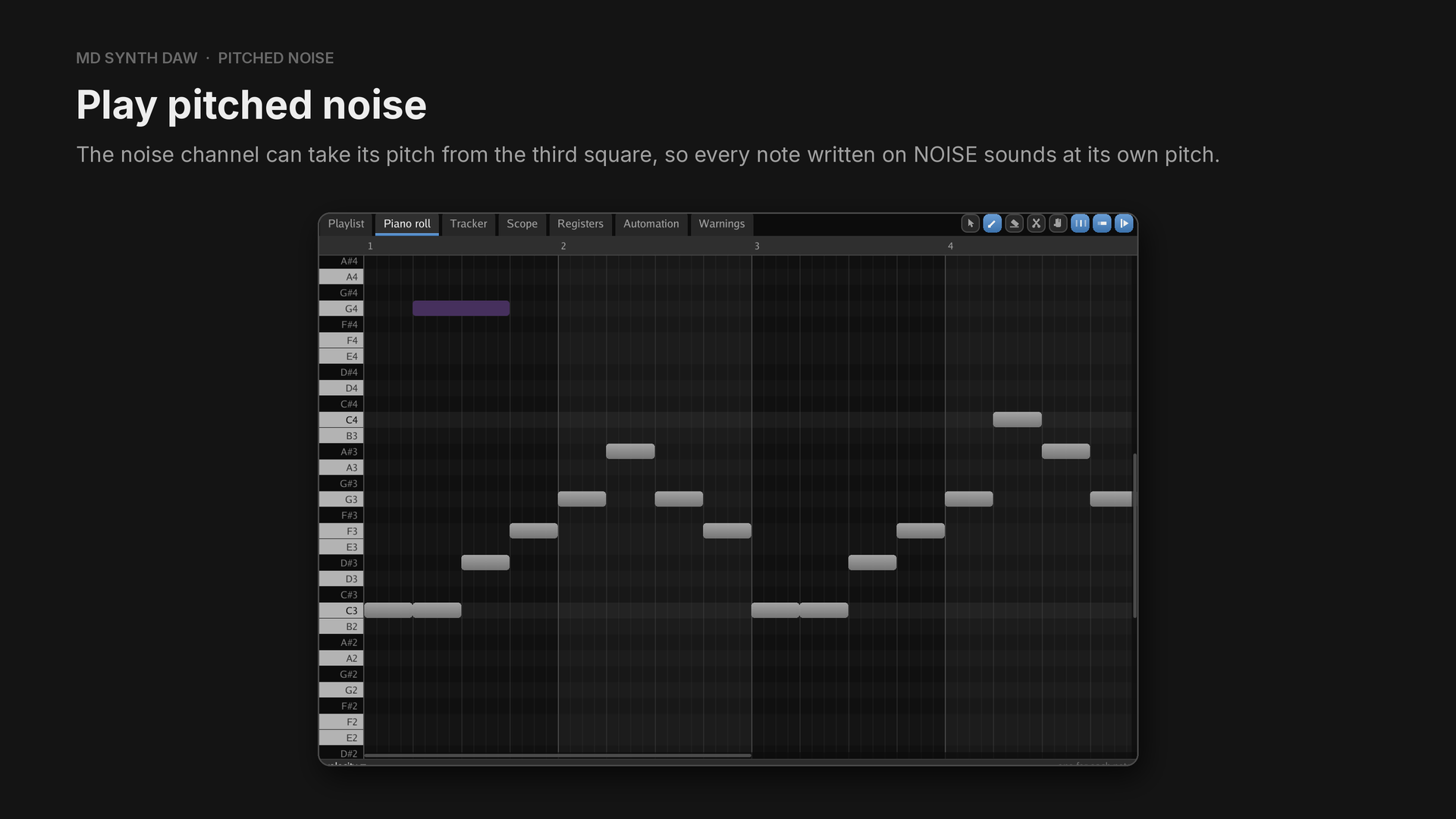Select the arrow pointer tool
The width and height of the screenshot is (1456, 819).
[x=970, y=224]
